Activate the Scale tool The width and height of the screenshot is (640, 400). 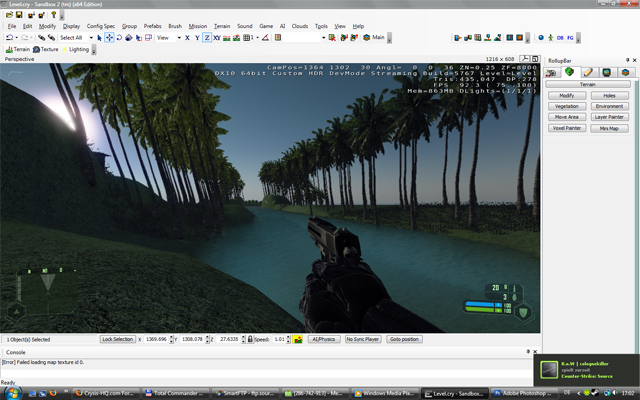[129, 38]
